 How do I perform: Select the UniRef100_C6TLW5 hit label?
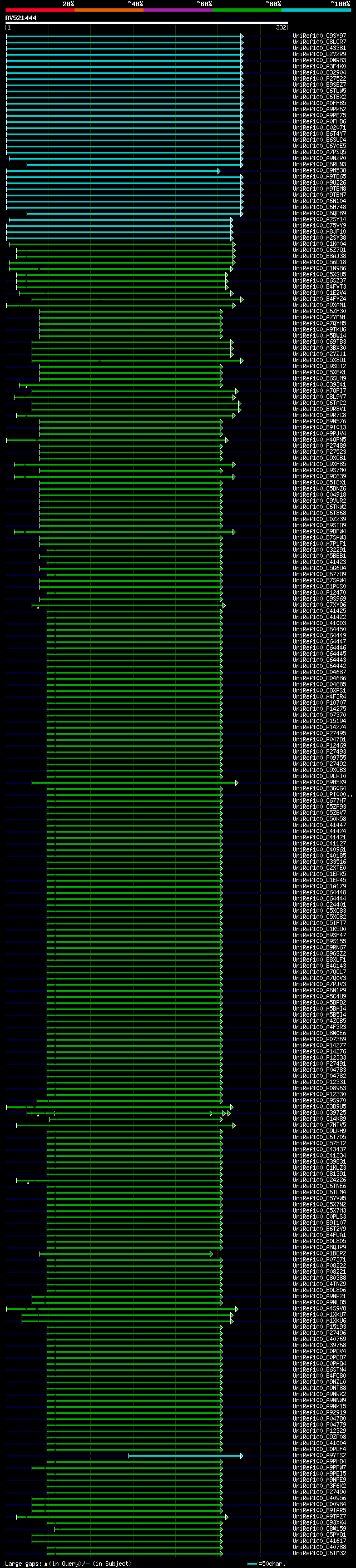[x=319, y=91]
